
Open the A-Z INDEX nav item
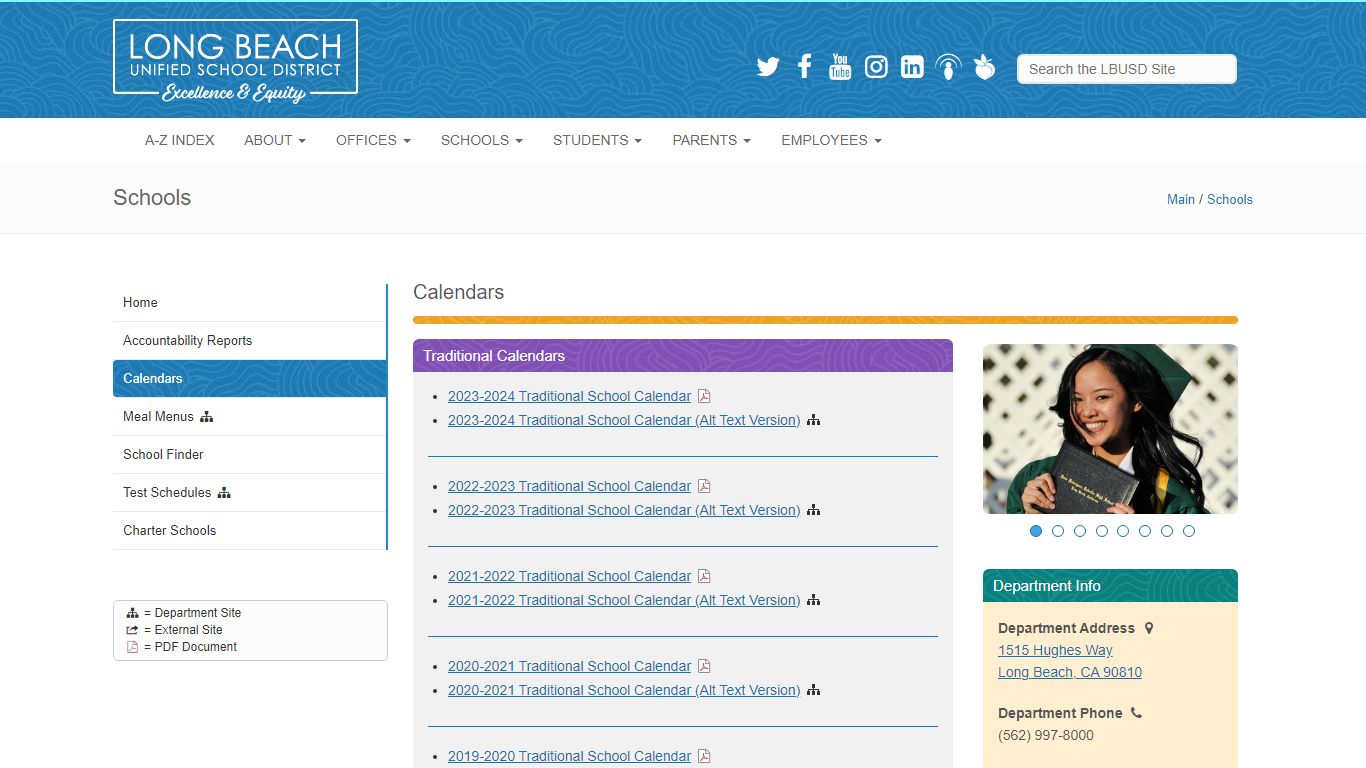pos(180,140)
